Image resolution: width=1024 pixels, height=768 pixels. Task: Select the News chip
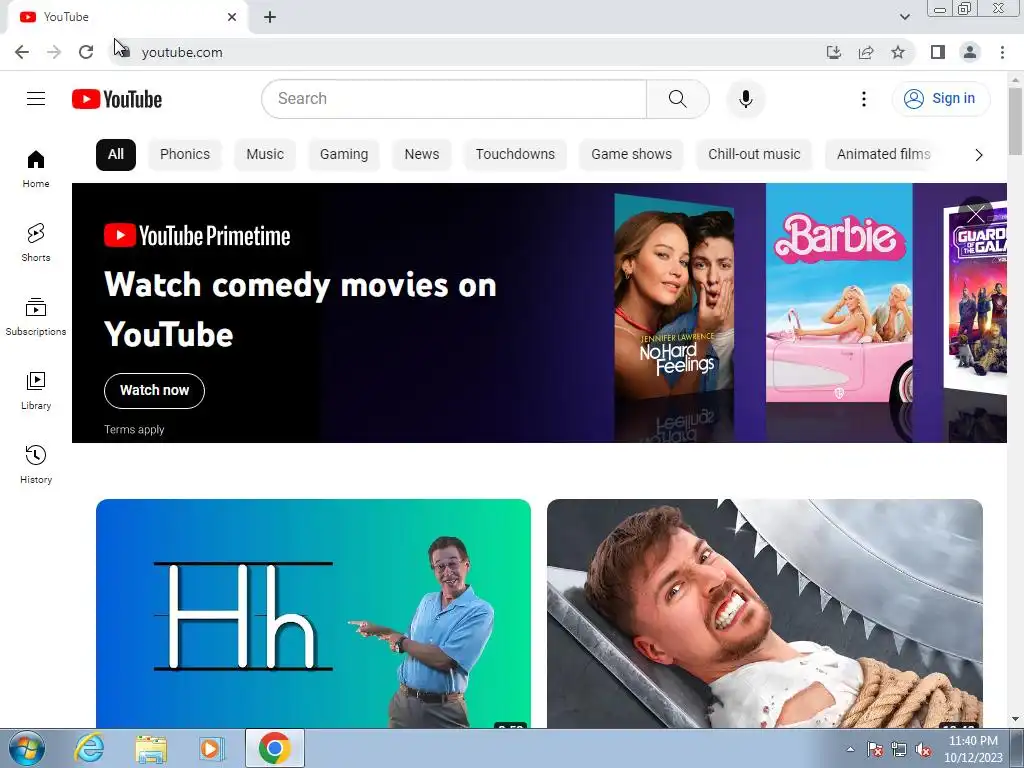422,155
